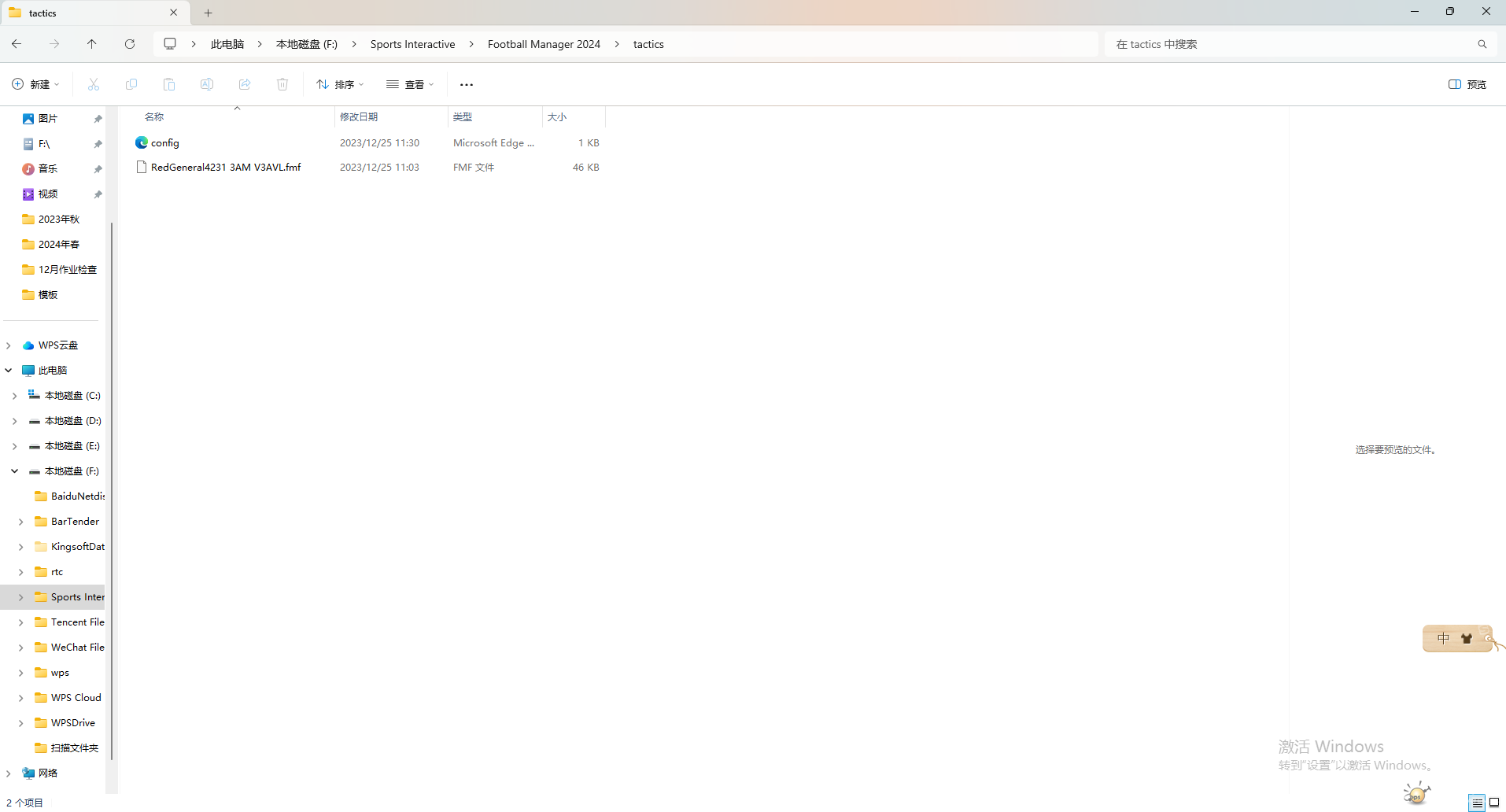
Task: Click the Cut scissors icon in toolbar
Action: click(94, 84)
